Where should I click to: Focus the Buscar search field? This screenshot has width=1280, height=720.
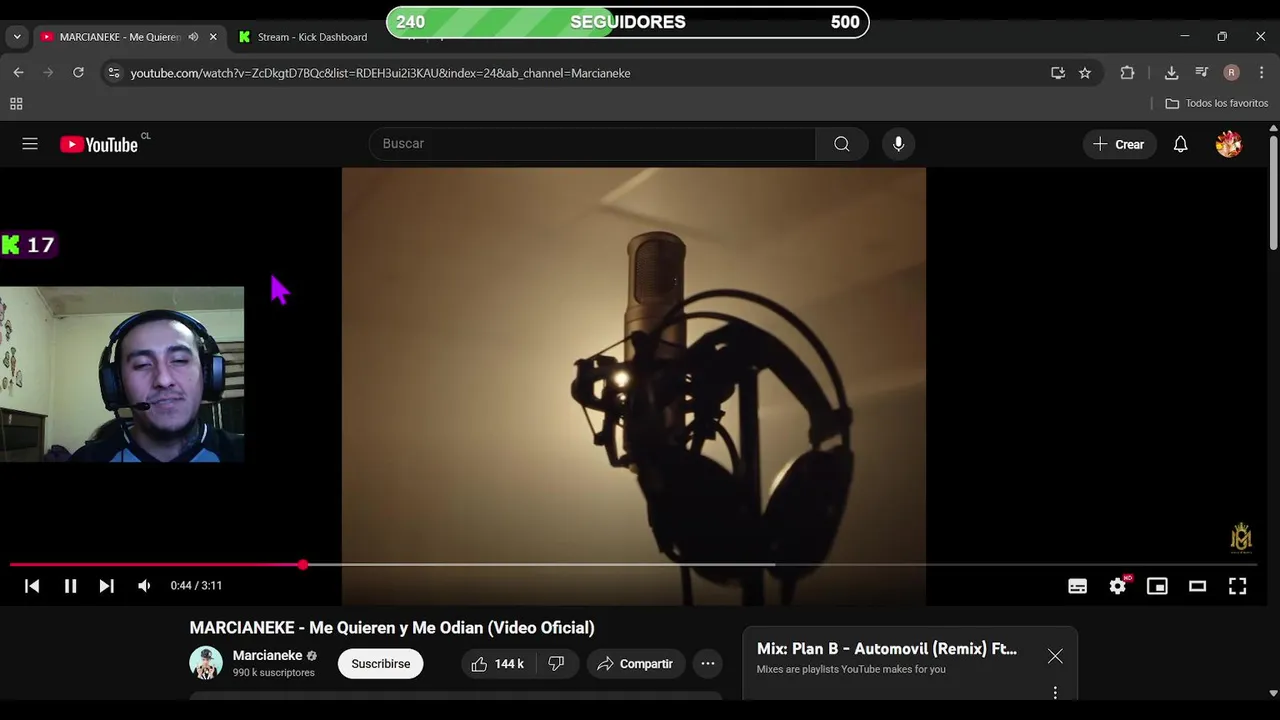click(592, 144)
